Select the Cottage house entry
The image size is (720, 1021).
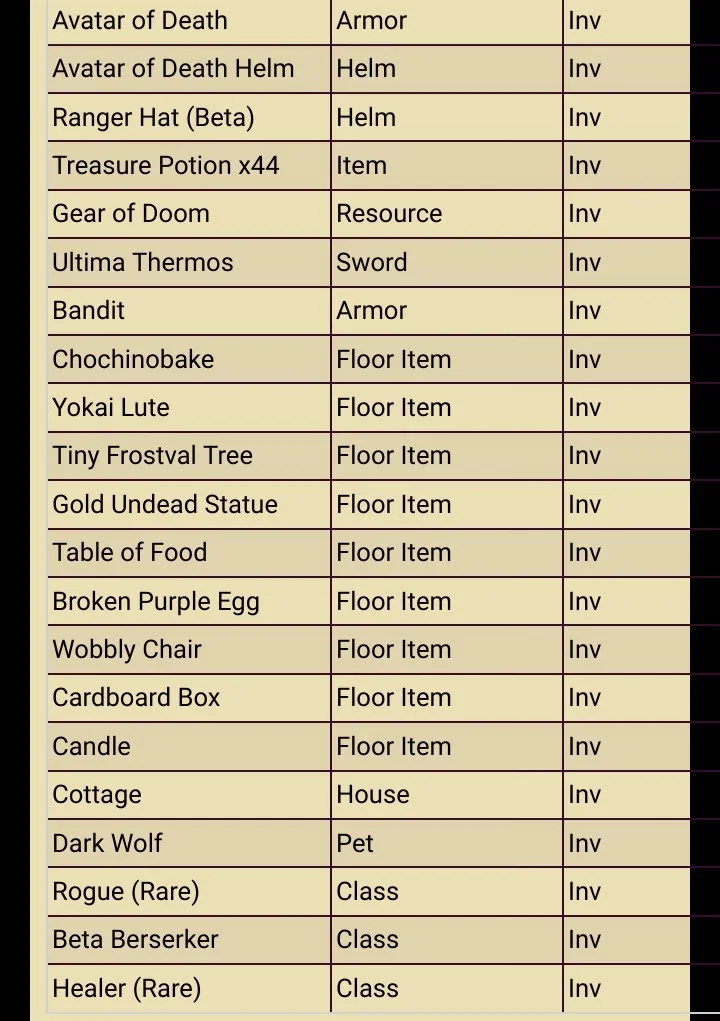[x=96, y=794]
